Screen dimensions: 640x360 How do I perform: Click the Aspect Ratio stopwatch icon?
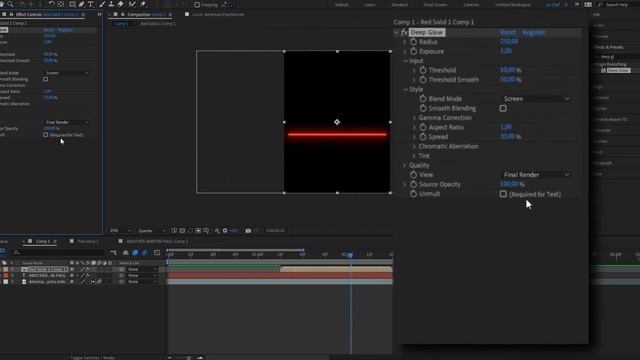click(x=423, y=127)
